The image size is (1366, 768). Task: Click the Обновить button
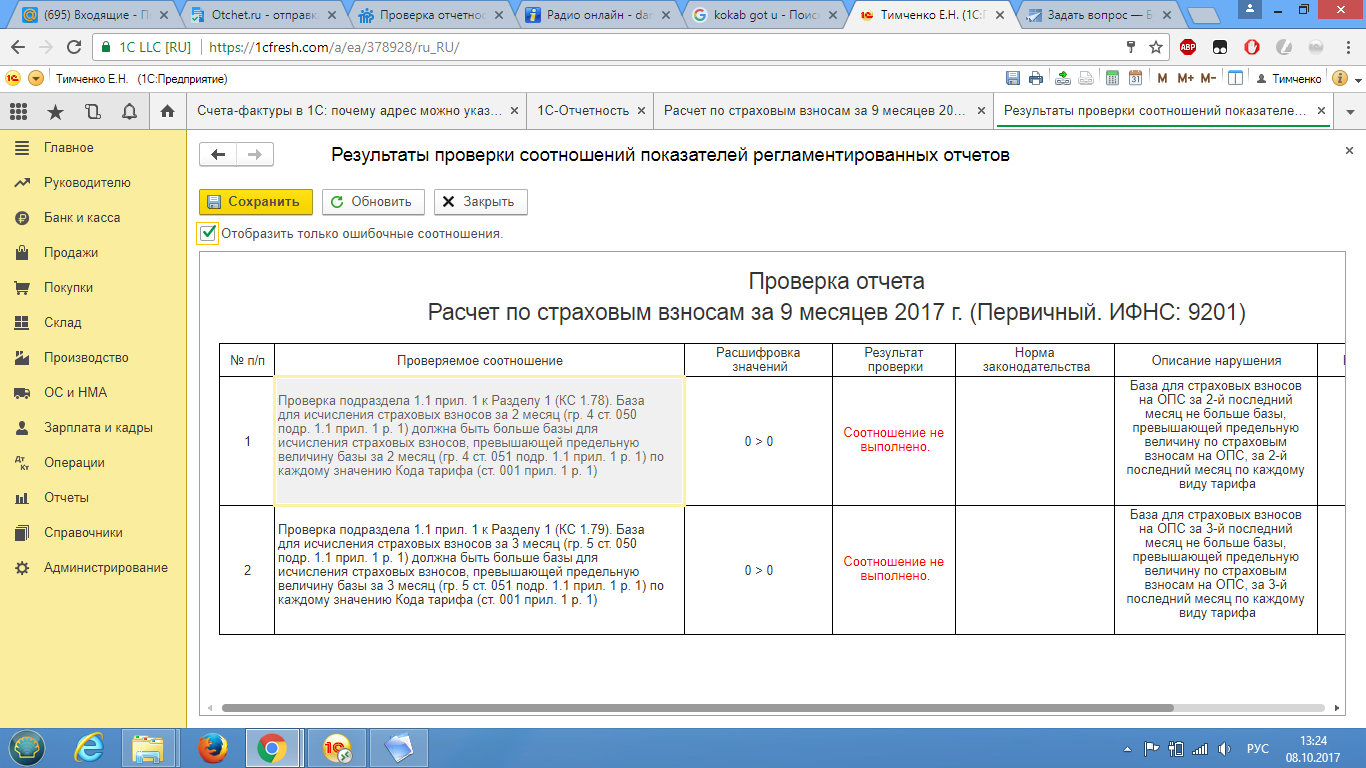point(373,202)
